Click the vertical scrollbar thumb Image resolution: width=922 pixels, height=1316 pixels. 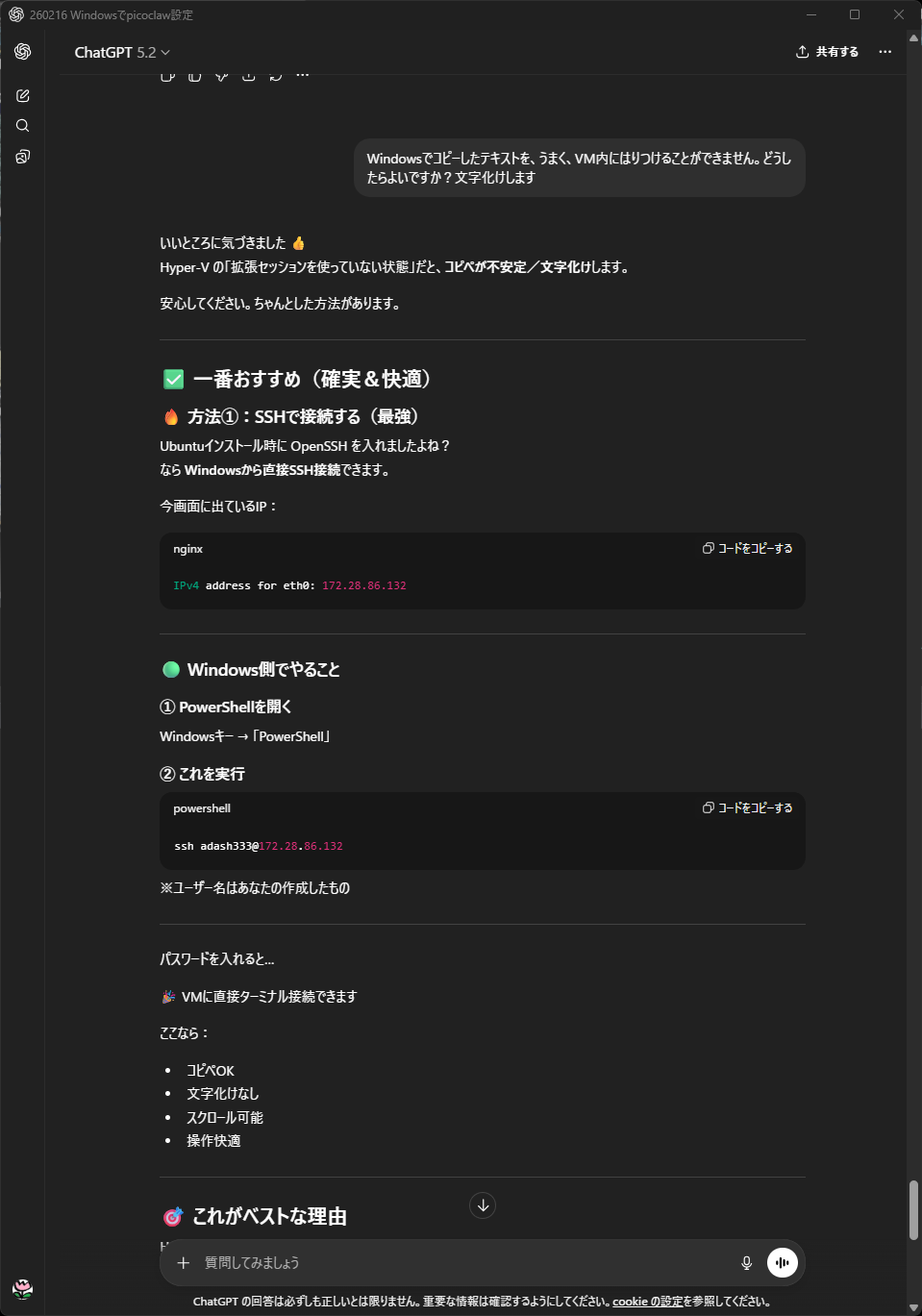tap(913, 1211)
